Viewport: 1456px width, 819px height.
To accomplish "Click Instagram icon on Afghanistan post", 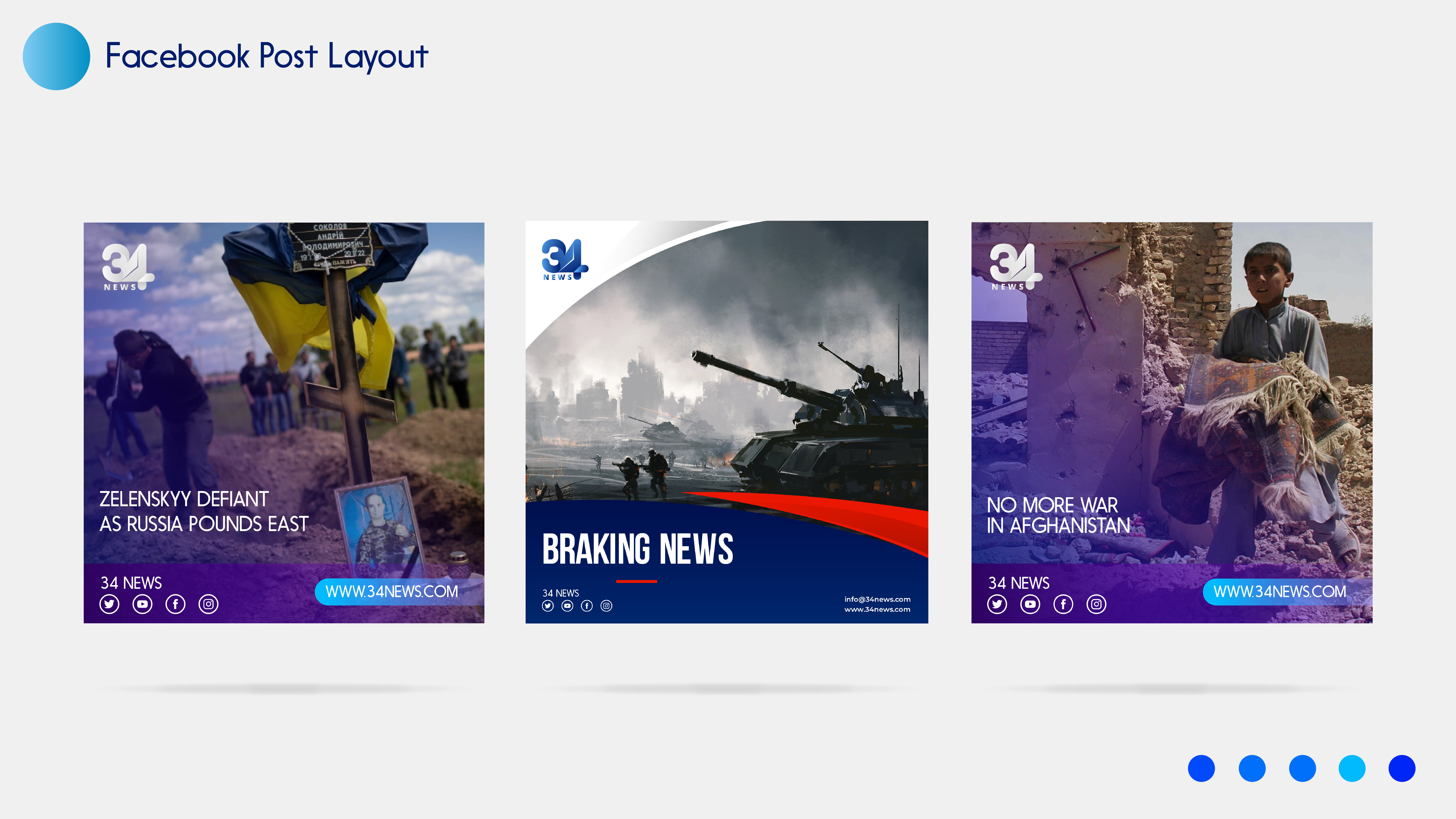I will click(1097, 604).
